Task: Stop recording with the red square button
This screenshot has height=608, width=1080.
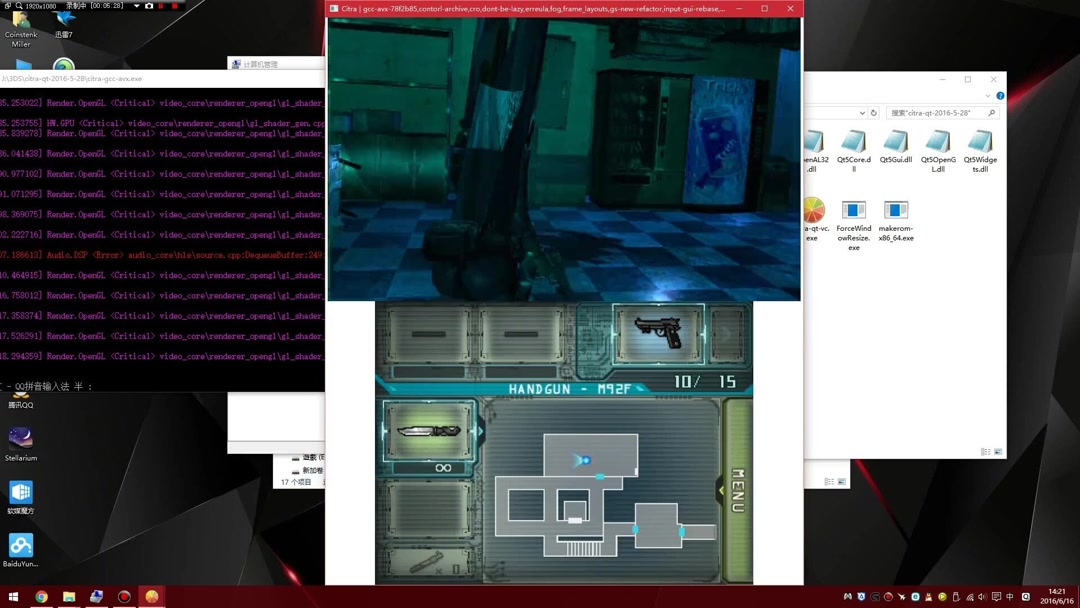Action: pos(173,7)
